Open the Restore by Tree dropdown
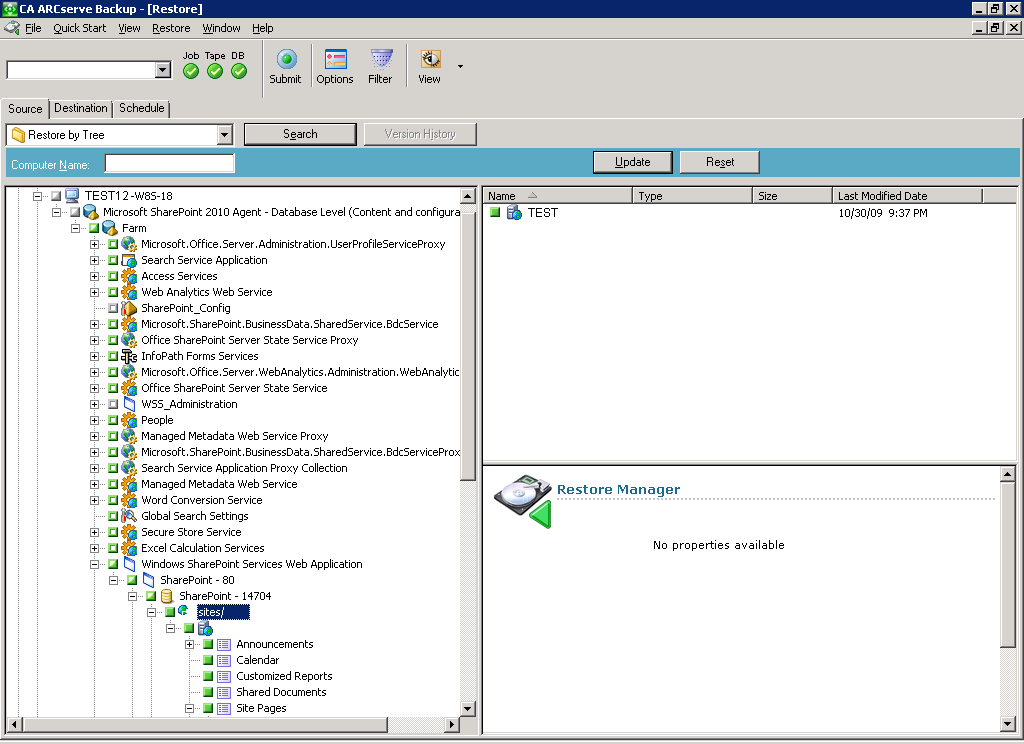 tap(224, 135)
